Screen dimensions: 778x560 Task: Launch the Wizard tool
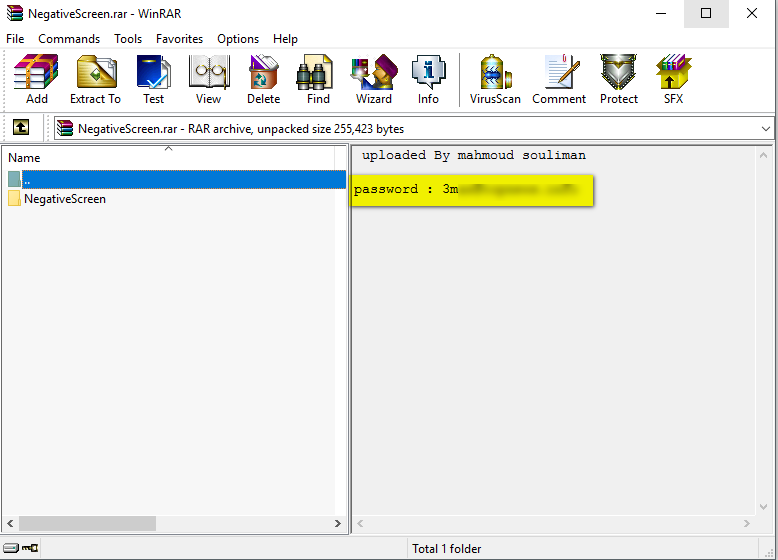[x=374, y=79]
